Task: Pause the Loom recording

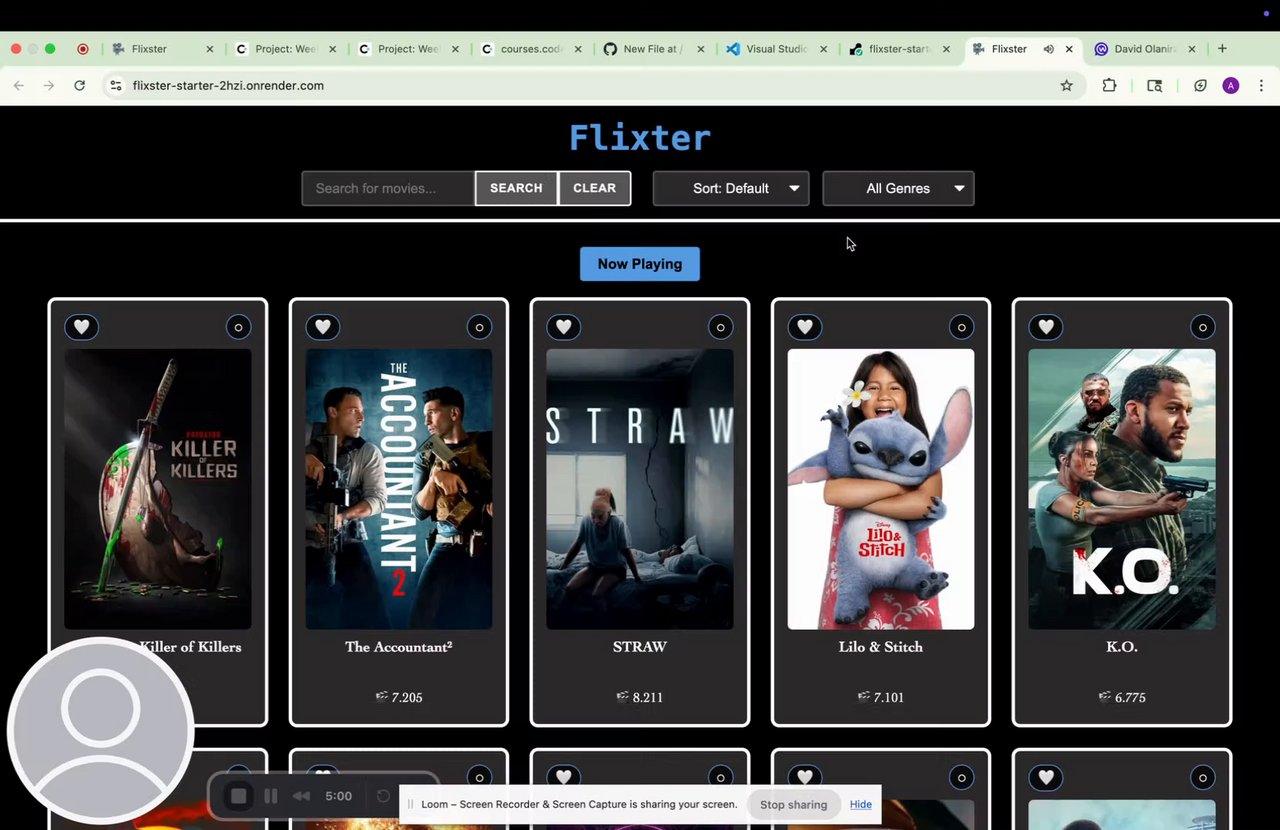Action: [x=271, y=796]
